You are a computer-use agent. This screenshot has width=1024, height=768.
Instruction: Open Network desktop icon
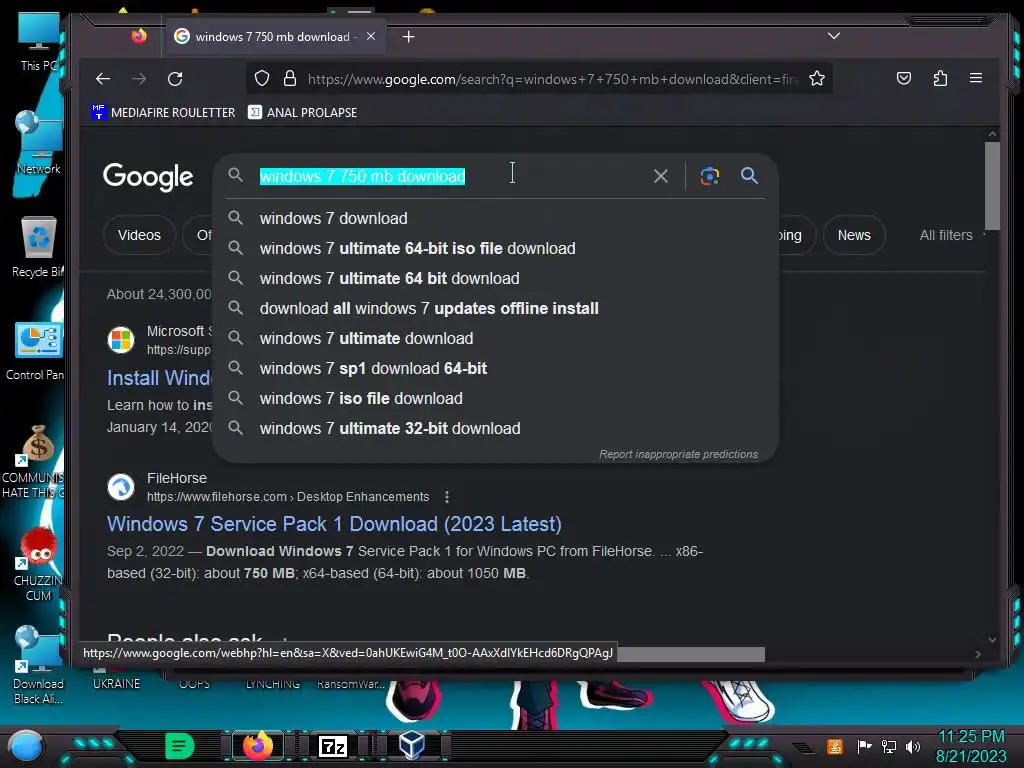pos(38,142)
